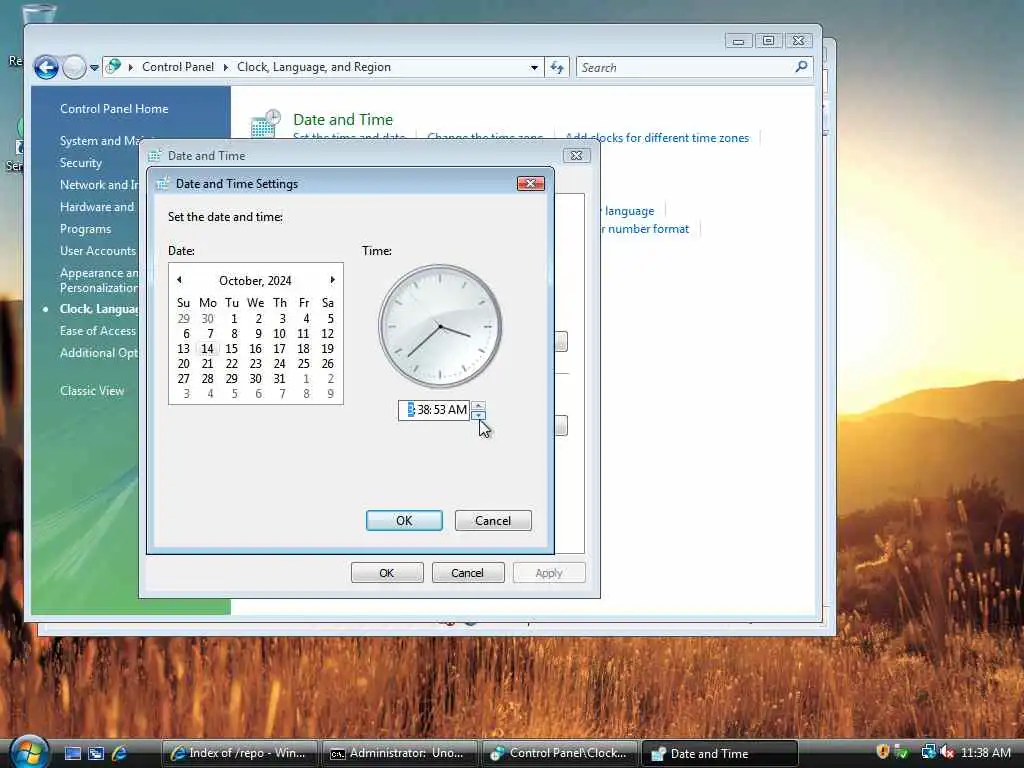
Task: Switch to Index of /repo taskbar window
Action: pyautogui.click(x=240, y=753)
